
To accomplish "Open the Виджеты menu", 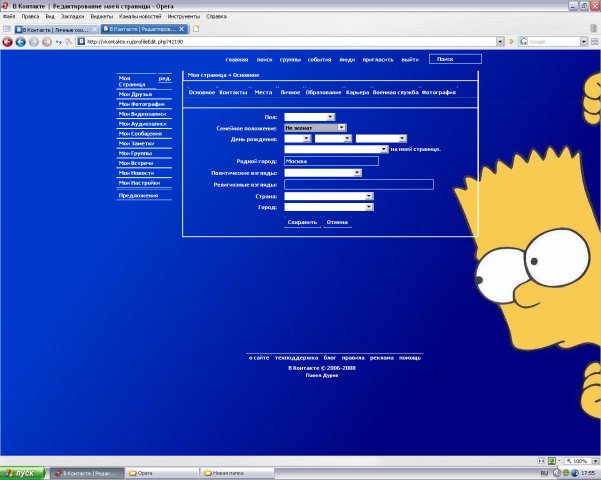I will pyautogui.click(x=102, y=16).
